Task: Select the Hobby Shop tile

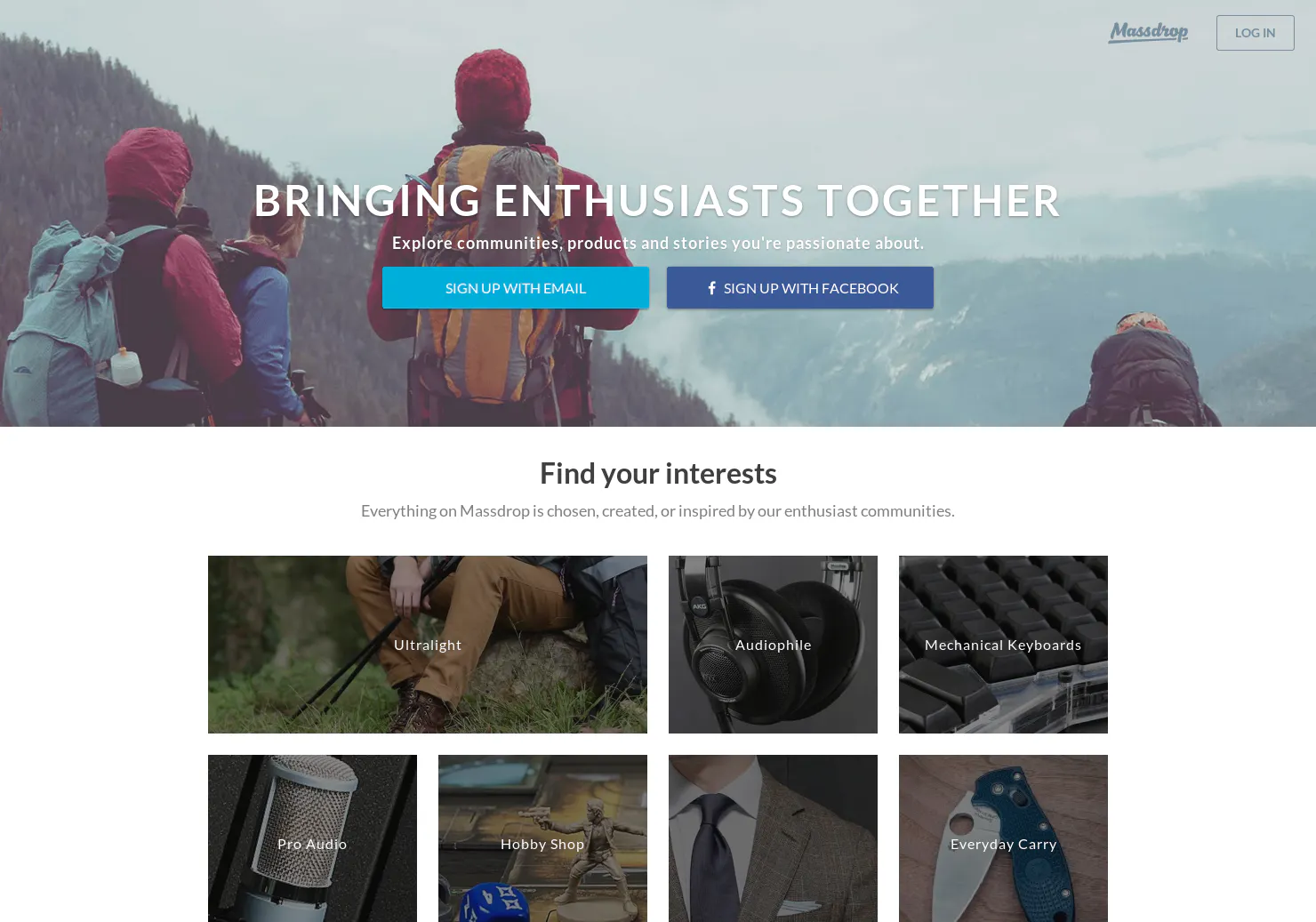Action: [542, 838]
